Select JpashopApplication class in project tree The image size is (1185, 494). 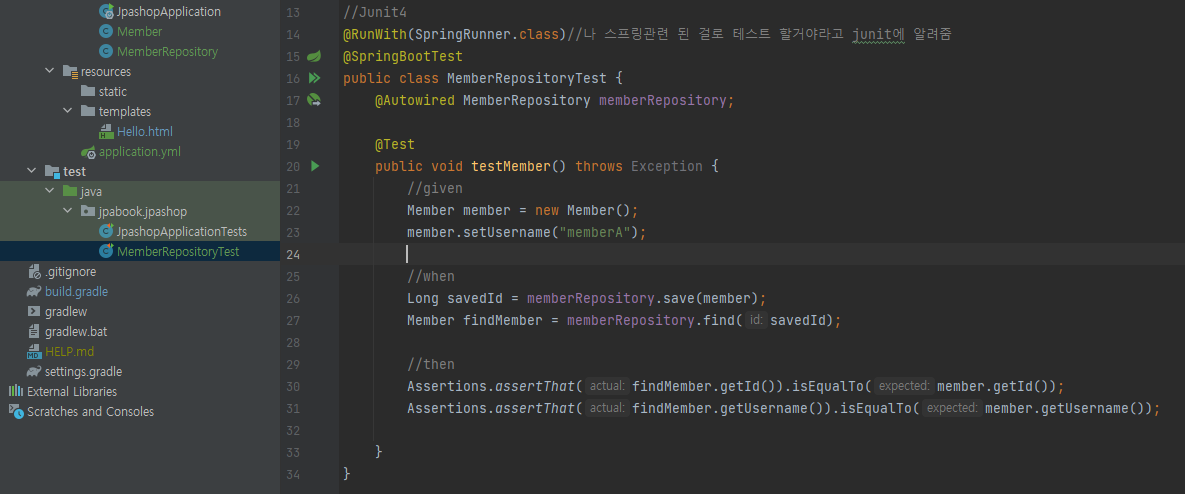pos(169,12)
